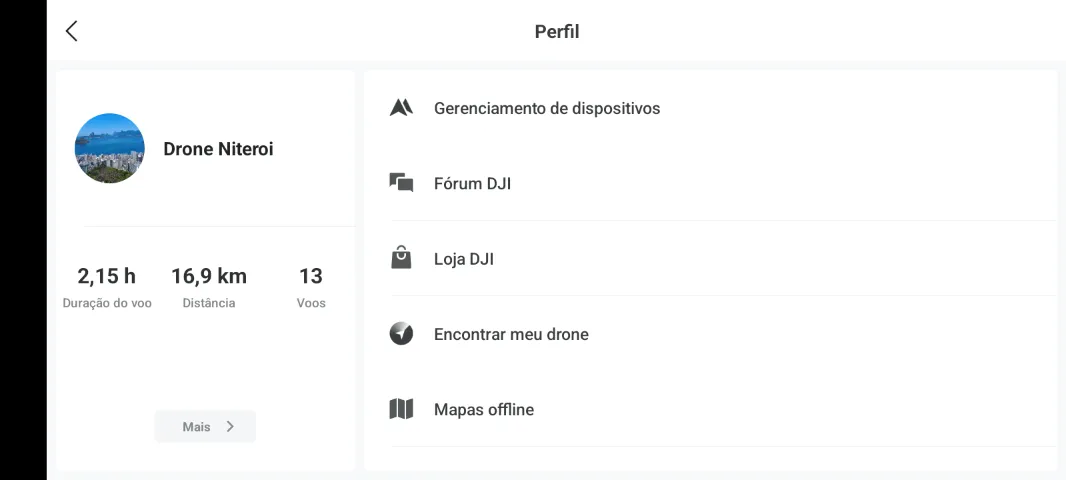Viewport: 1066px width, 480px height.
Task: Tap the 2,15 h flight duration stat
Action: coord(107,276)
